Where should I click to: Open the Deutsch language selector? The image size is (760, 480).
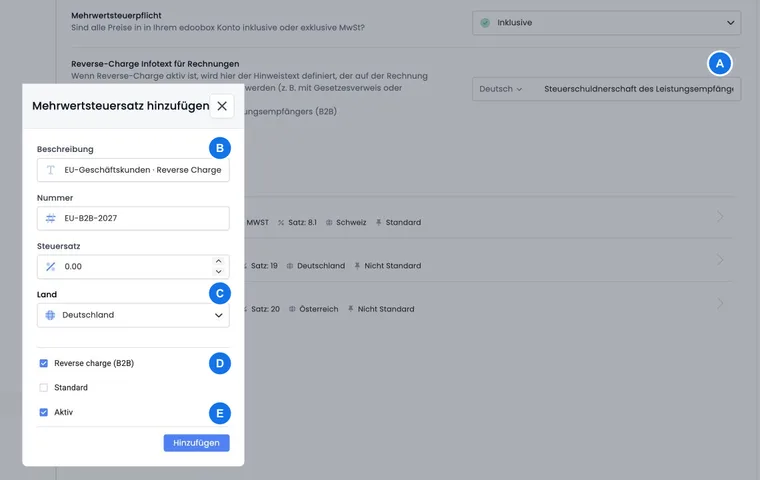coord(500,89)
